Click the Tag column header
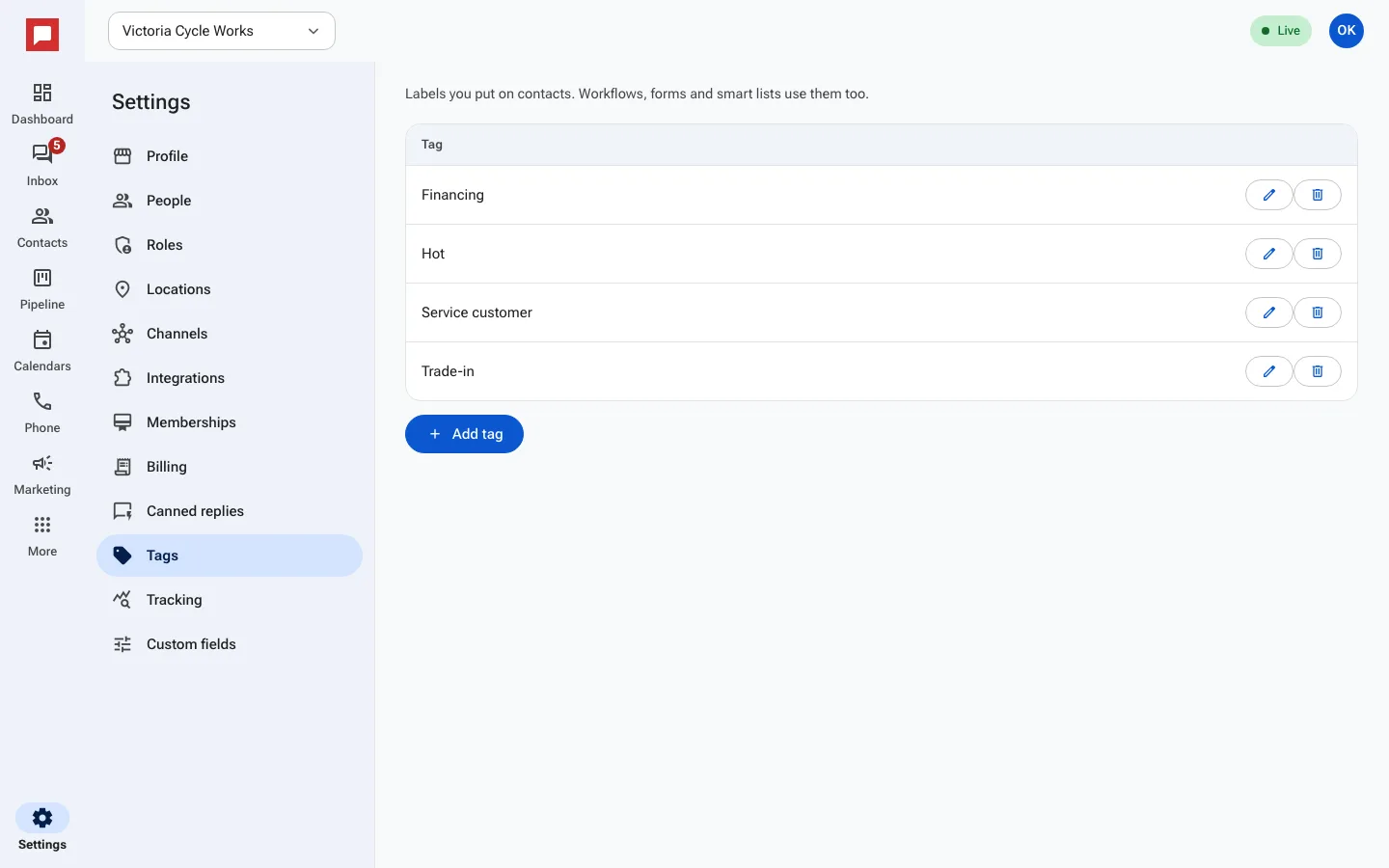This screenshot has height=868, width=1389. (432, 145)
